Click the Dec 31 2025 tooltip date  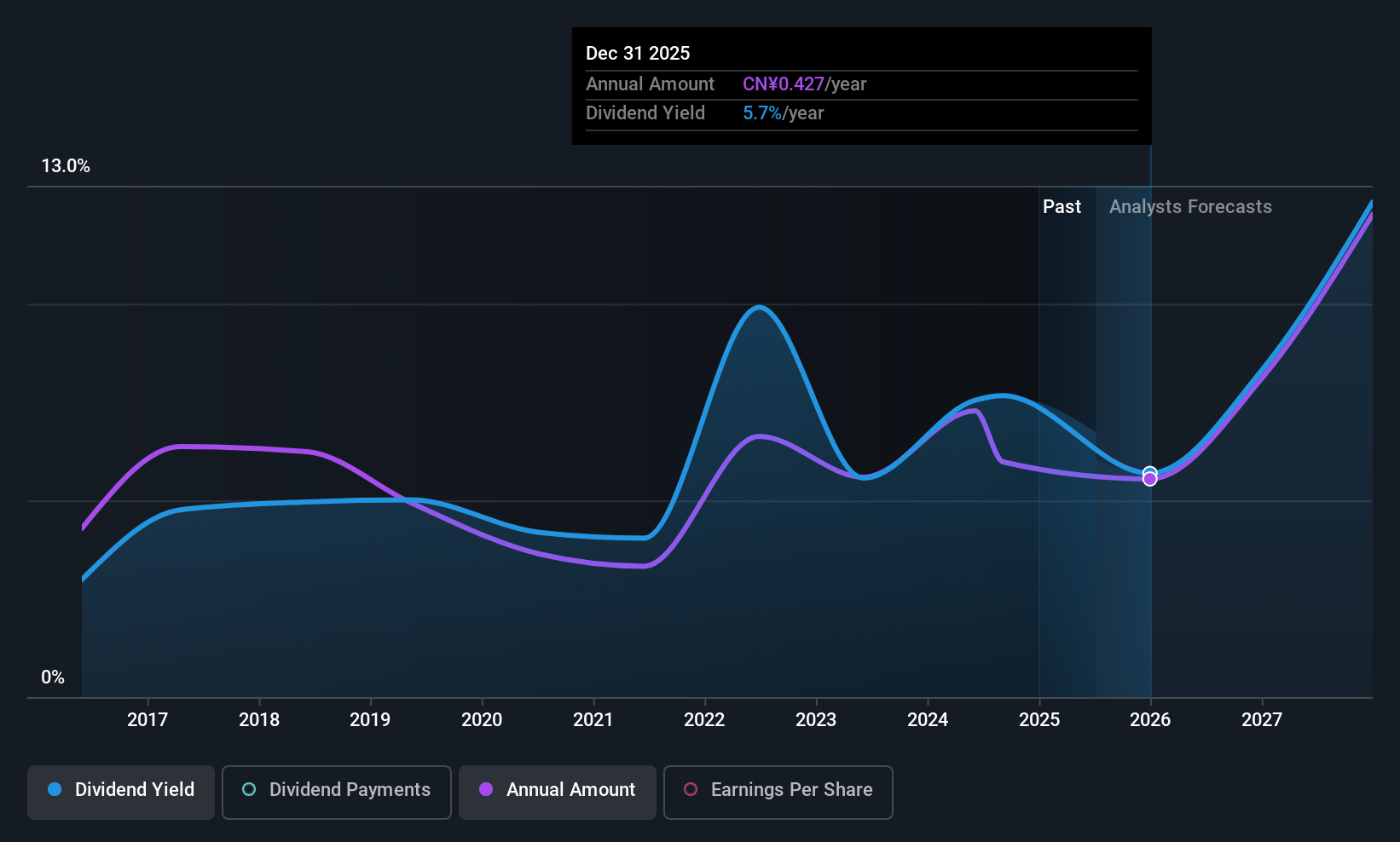coord(638,54)
